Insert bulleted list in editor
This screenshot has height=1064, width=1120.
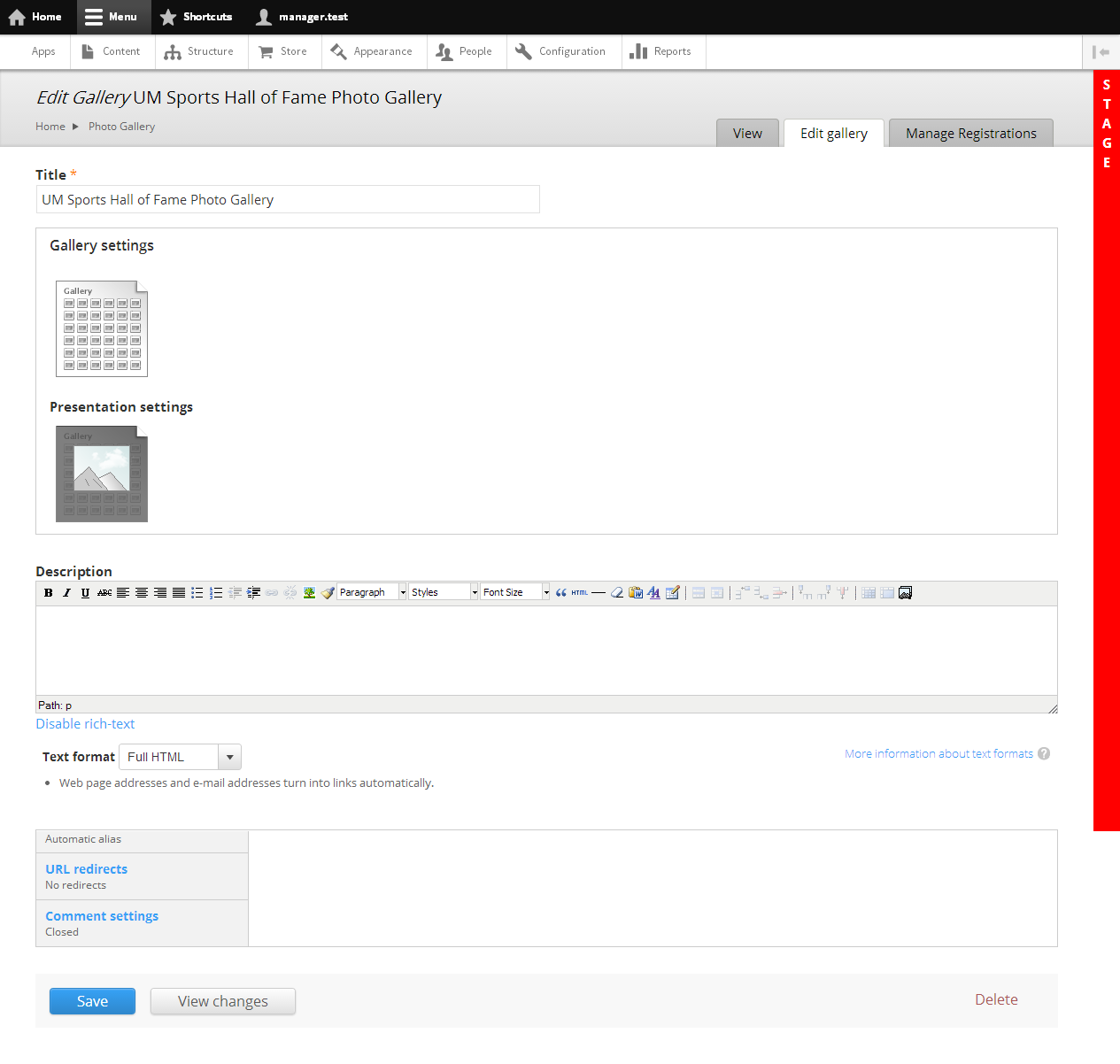tap(197, 593)
